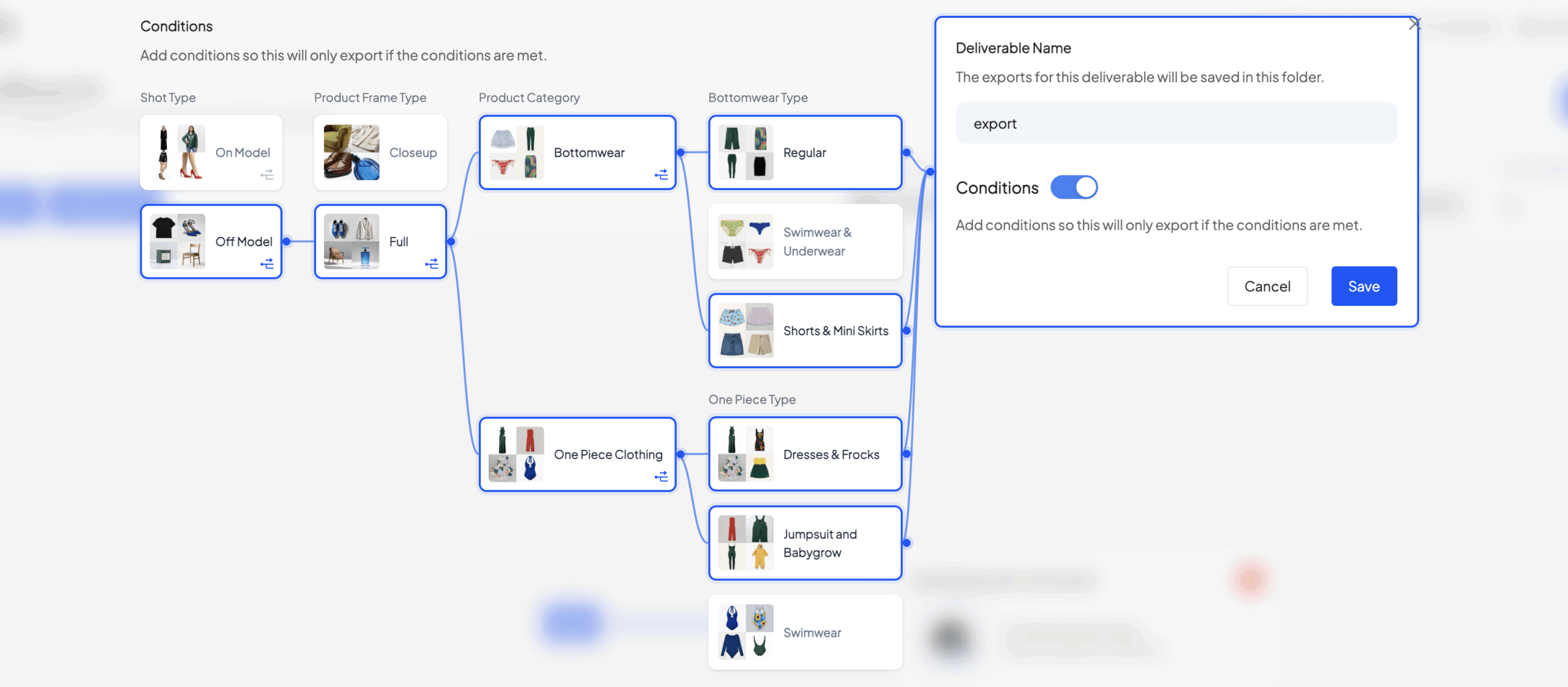
Task: Click the branch icon on One Piece Clothing card
Action: pos(661,476)
